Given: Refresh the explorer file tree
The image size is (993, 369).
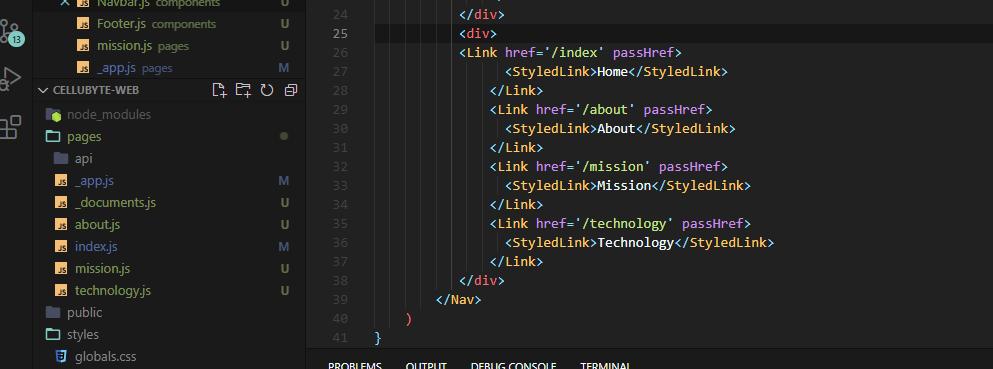Looking at the screenshot, I should click(x=267, y=90).
